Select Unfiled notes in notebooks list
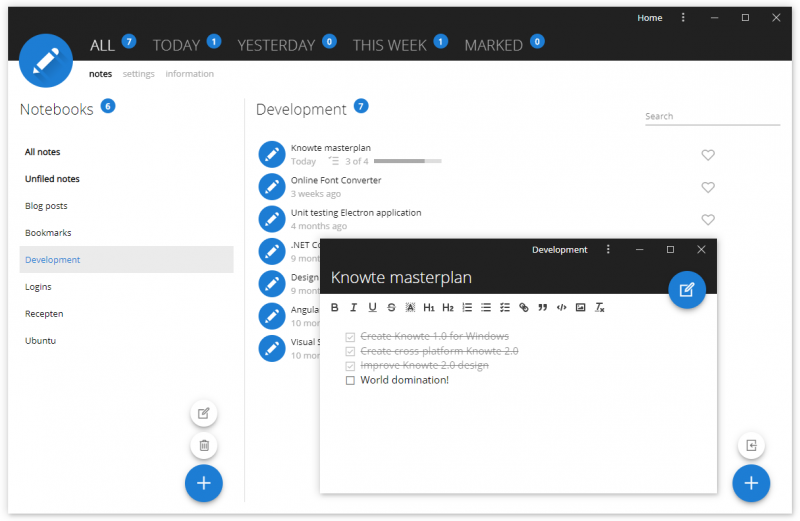Viewport: 800px width, 521px height. tap(127, 179)
